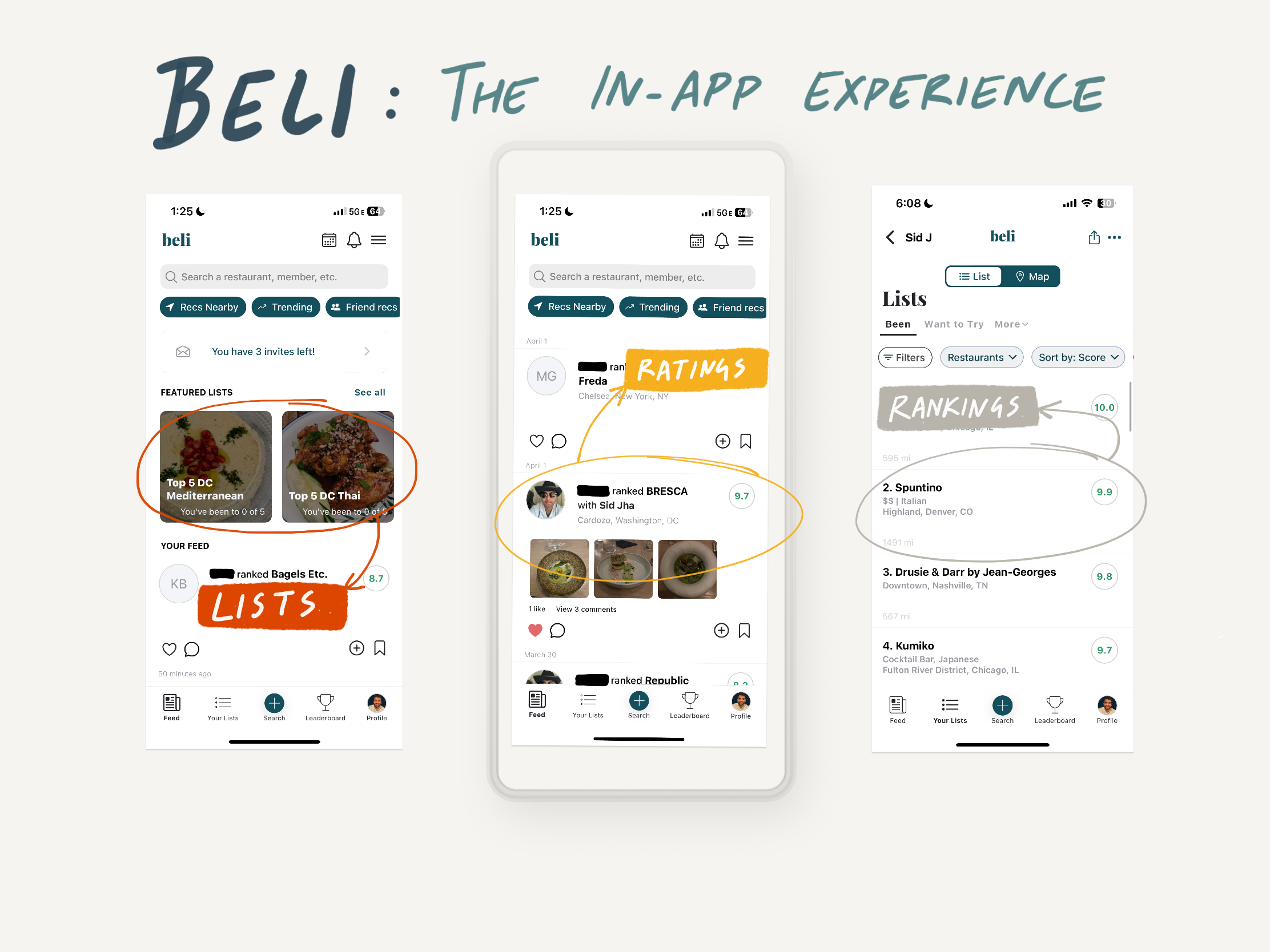Open the Sort by Score dropdown
1270x952 pixels.
pyautogui.click(x=1080, y=357)
